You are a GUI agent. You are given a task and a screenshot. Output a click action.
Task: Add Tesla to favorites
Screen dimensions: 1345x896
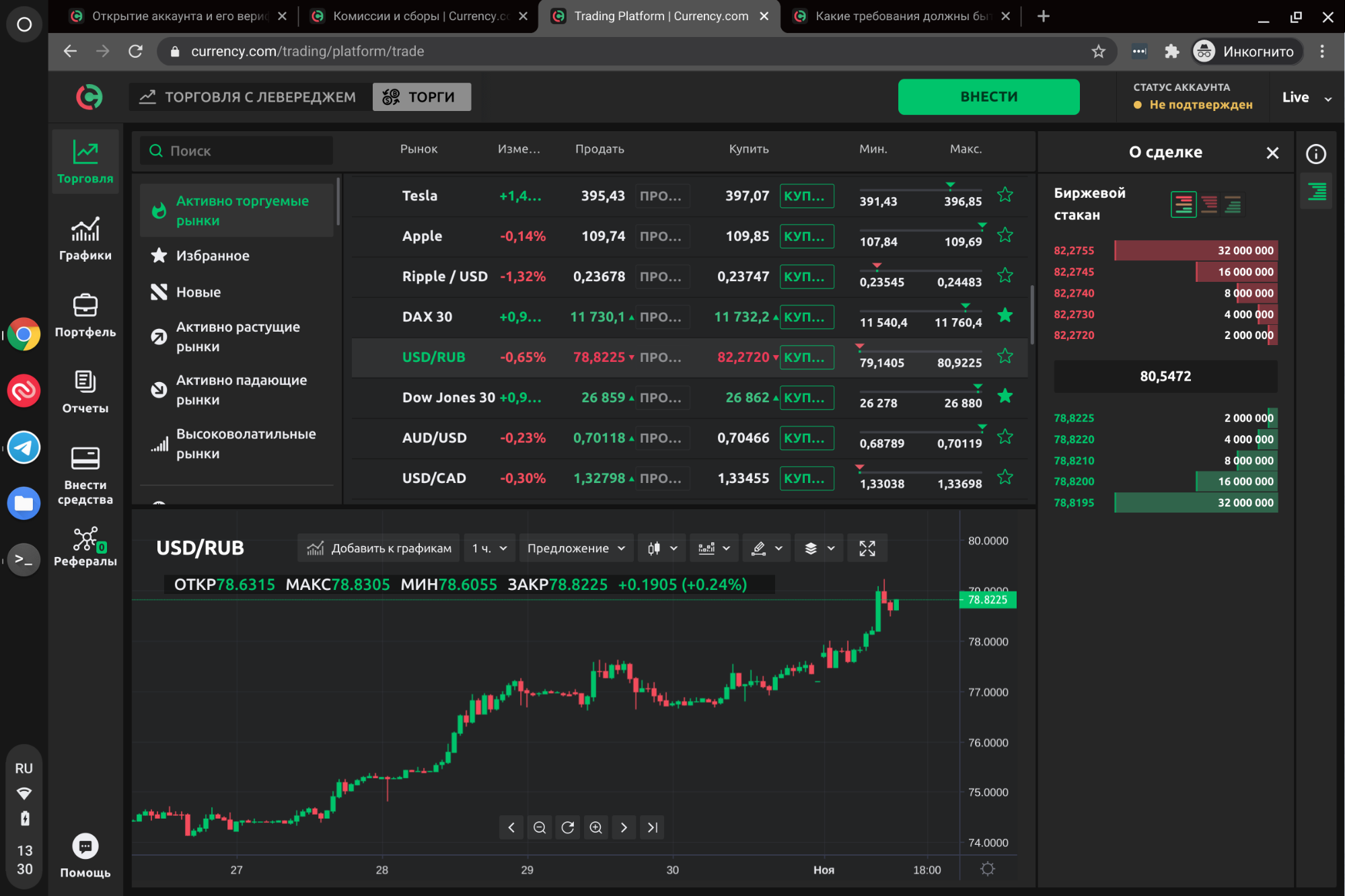pyautogui.click(x=1005, y=195)
